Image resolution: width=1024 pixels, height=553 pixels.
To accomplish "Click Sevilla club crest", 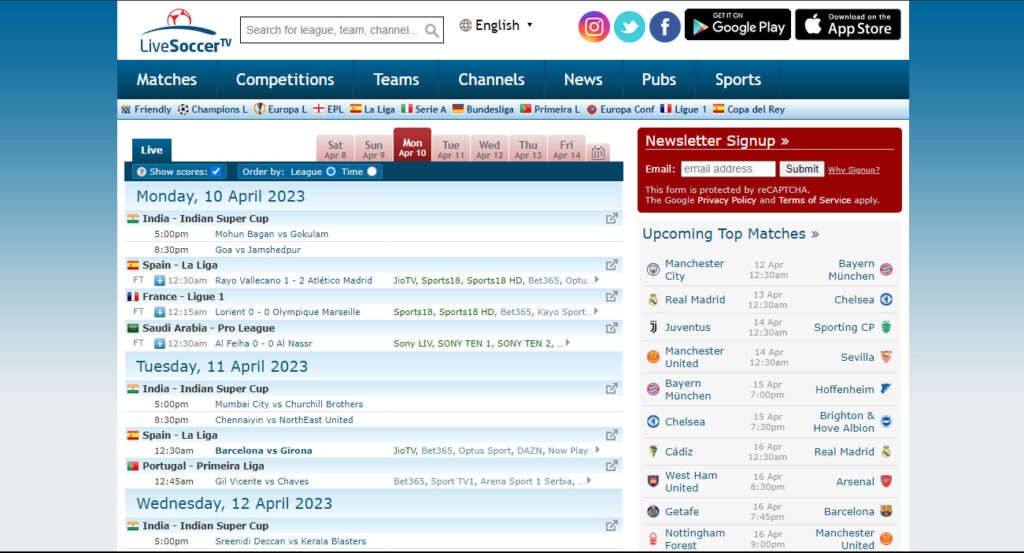I will coord(886,357).
